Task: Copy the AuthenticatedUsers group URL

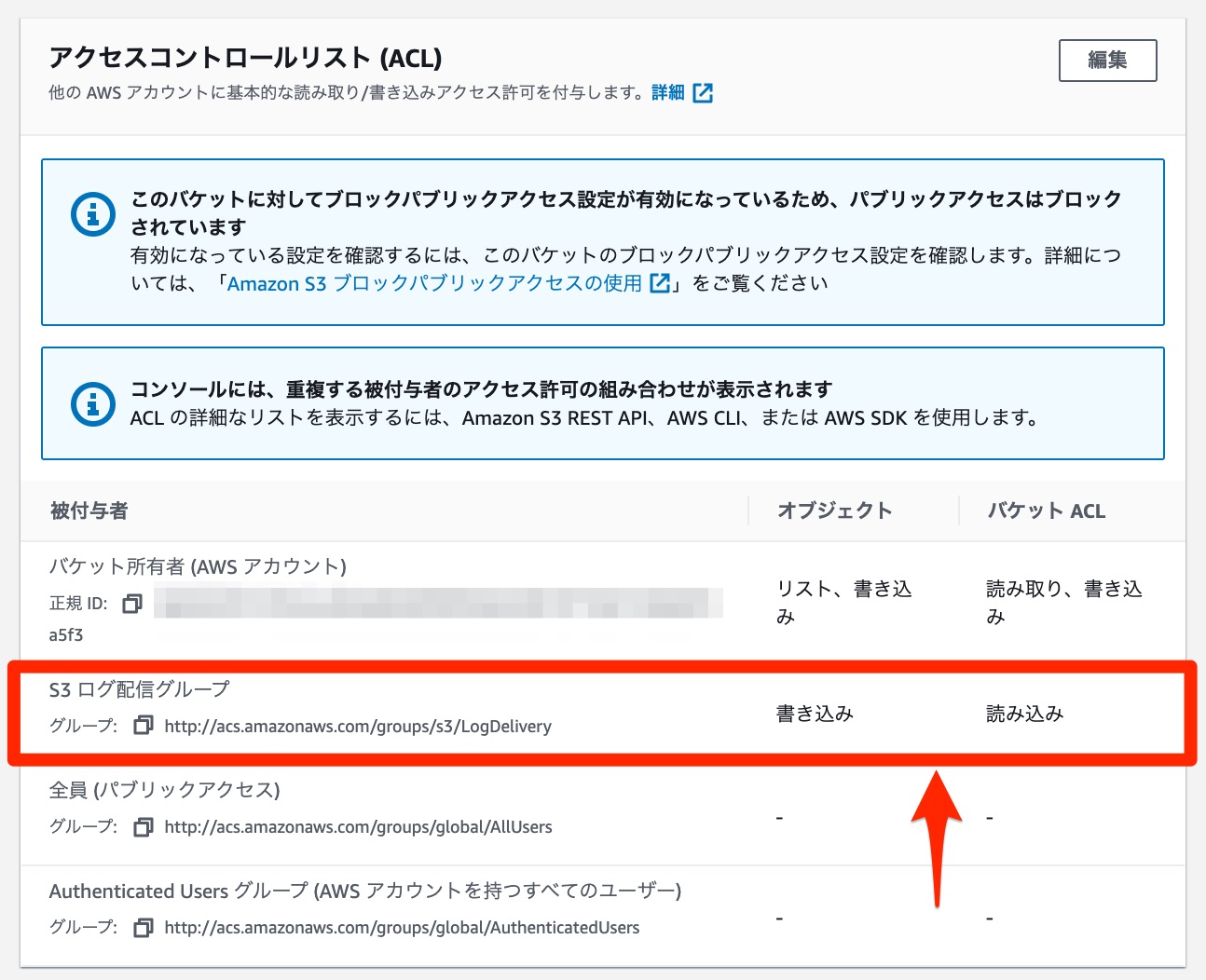Action: tap(143, 927)
